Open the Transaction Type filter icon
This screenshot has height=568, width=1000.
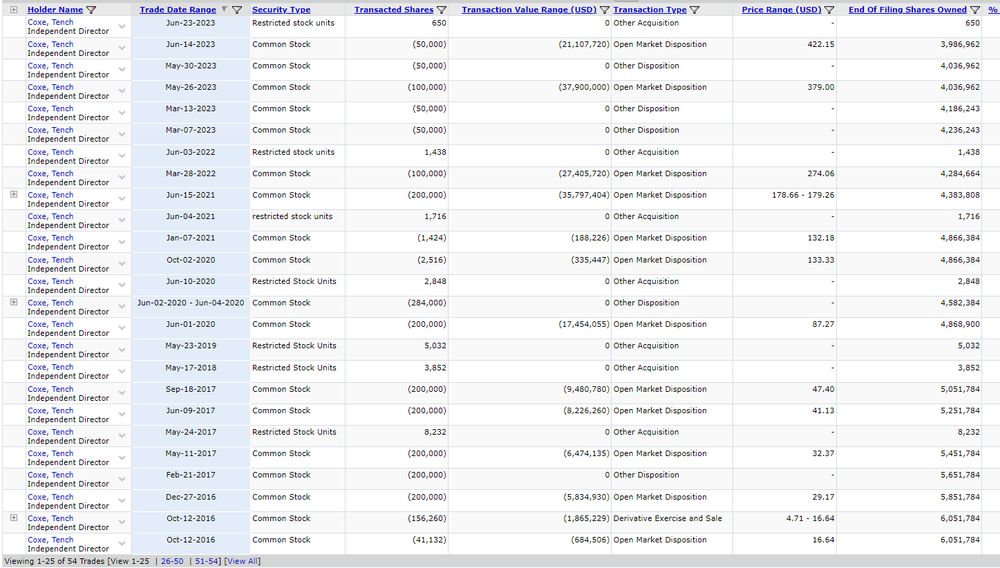tap(695, 10)
